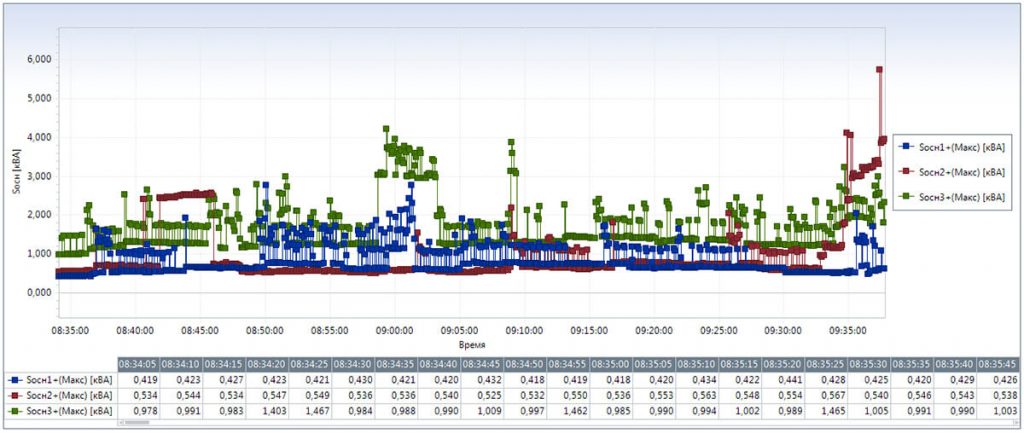Click the red Sосн2 legend marker
1024x433 pixels.
905,172
